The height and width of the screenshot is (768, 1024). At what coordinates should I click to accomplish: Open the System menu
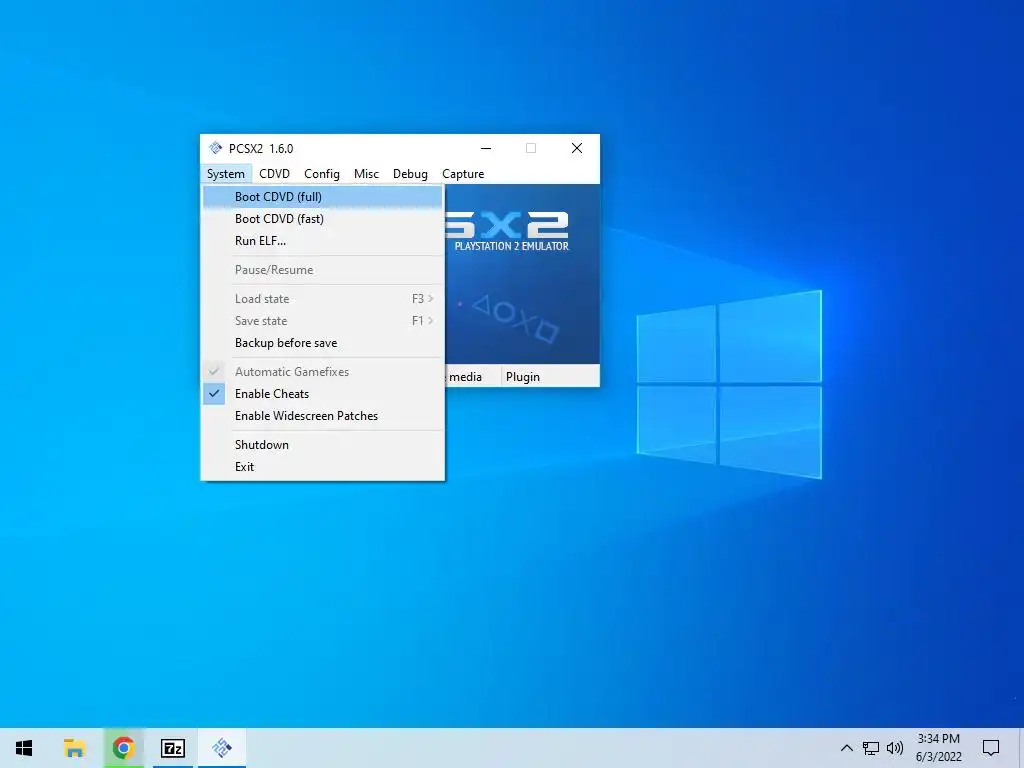225,174
